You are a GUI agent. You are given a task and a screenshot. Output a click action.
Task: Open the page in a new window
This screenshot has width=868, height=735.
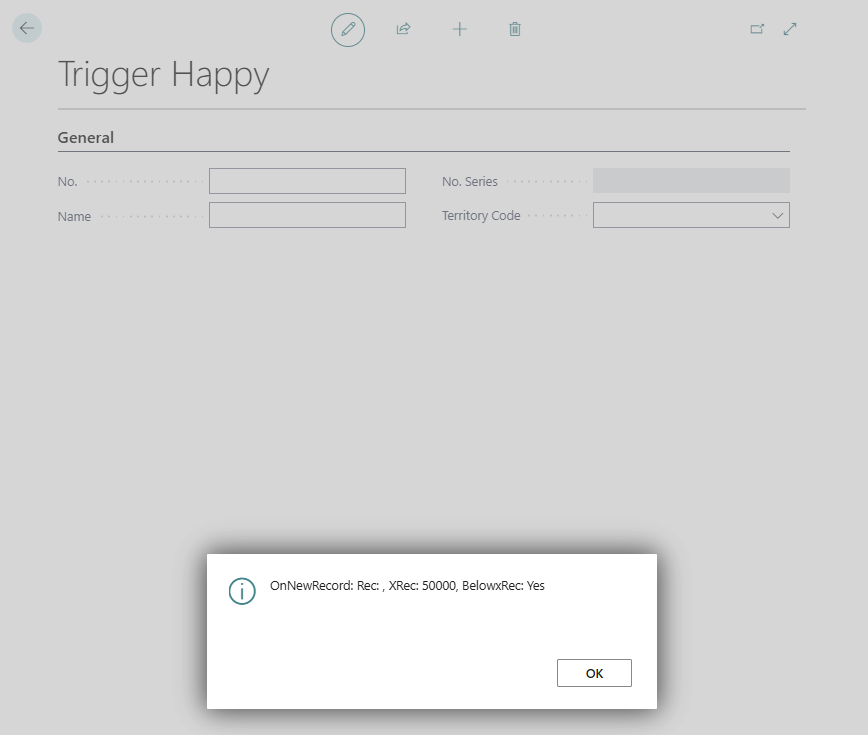tap(758, 29)
